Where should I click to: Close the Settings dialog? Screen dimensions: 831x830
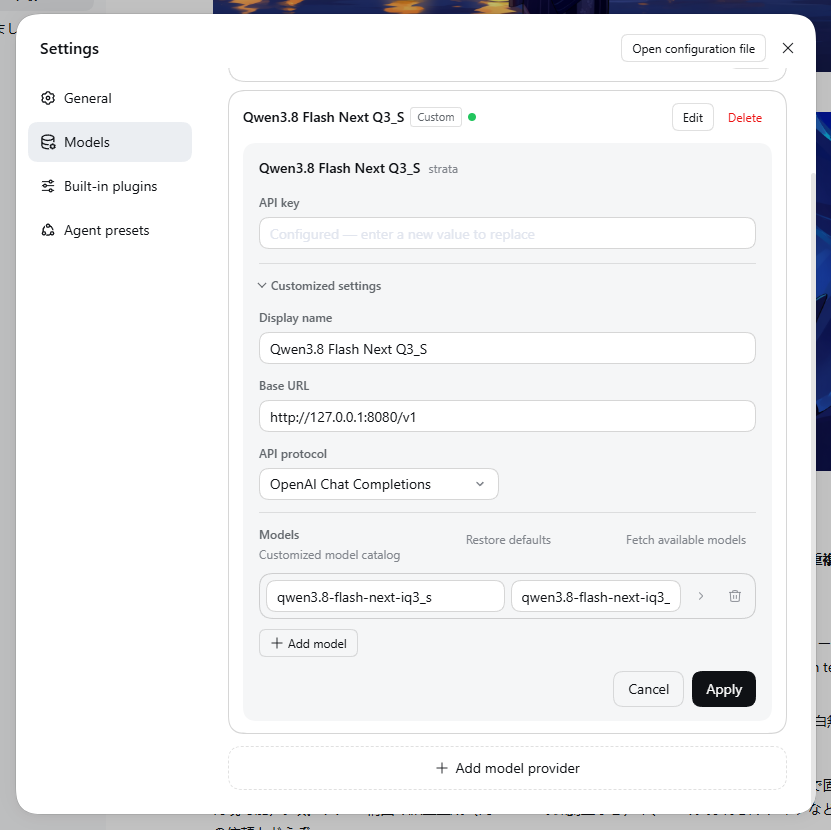[788, 48]
